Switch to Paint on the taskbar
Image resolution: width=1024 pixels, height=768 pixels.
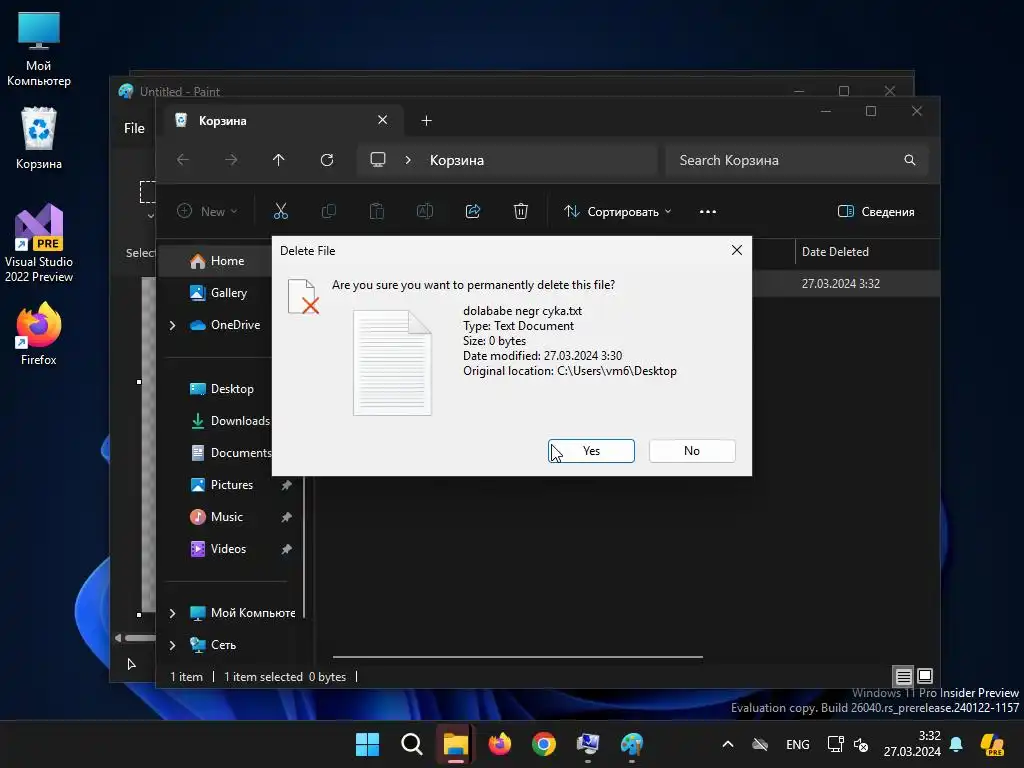[632, 744]
